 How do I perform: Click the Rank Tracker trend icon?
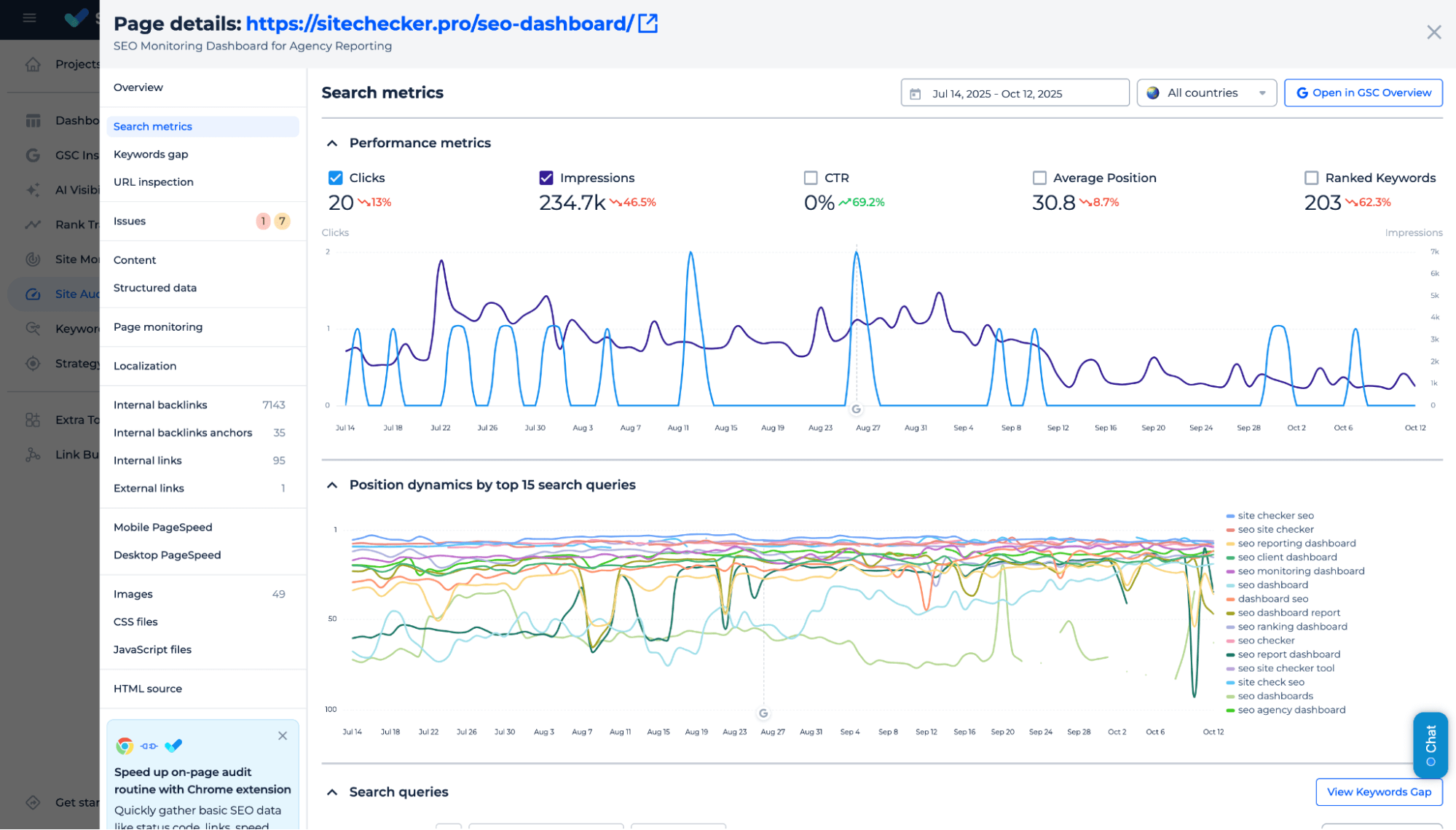(x=33, y=224)
